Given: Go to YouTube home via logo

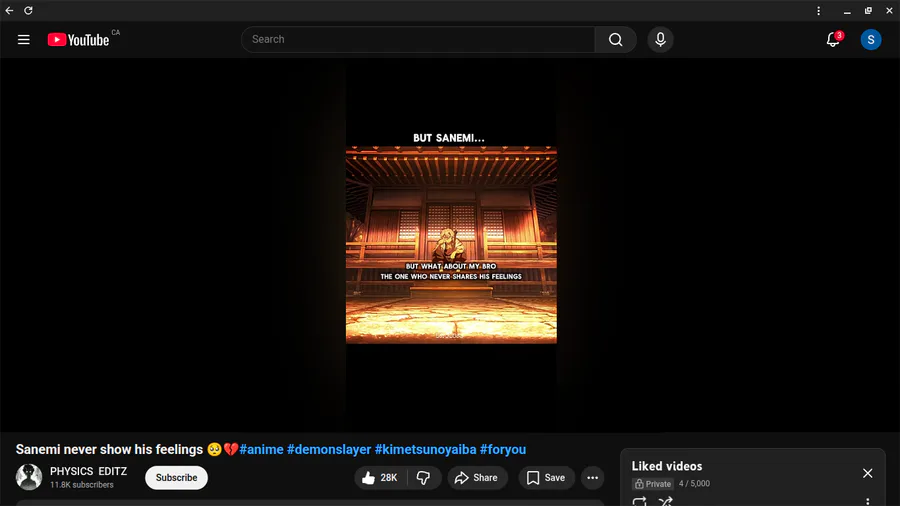Looking at the screenshot, I should [x=78, y=40].
